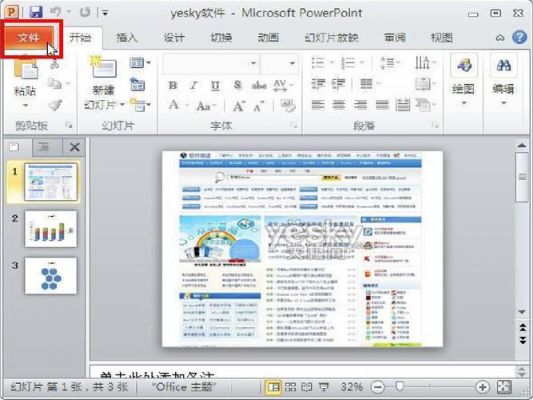The height and width of the screenshot is (400, 533).
Task: Toggle Italic formatting
Action: 194,85
